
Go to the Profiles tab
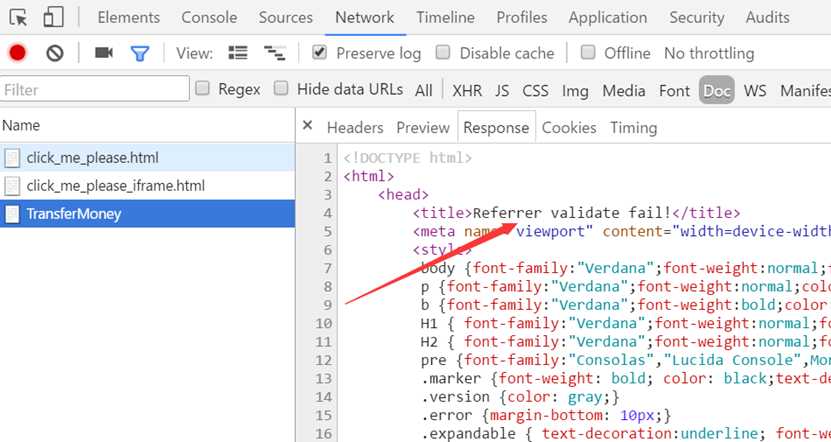pyautogui.click(x=521, y=17)
